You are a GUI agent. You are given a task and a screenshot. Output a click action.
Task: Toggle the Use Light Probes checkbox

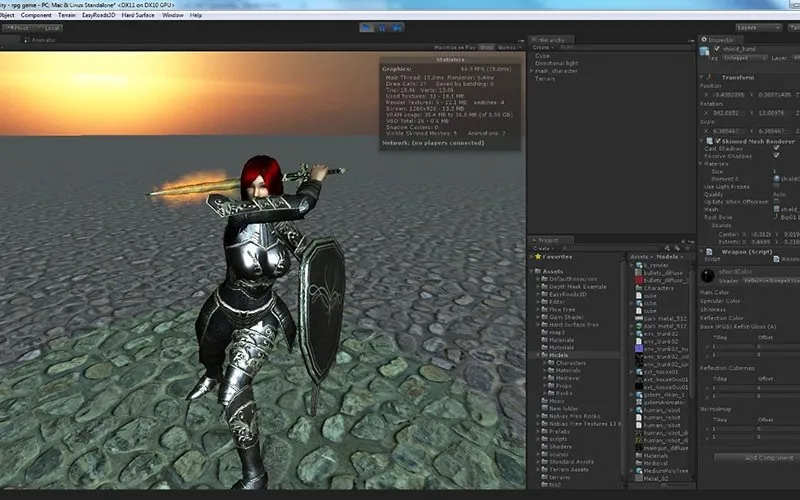point(777,187)
